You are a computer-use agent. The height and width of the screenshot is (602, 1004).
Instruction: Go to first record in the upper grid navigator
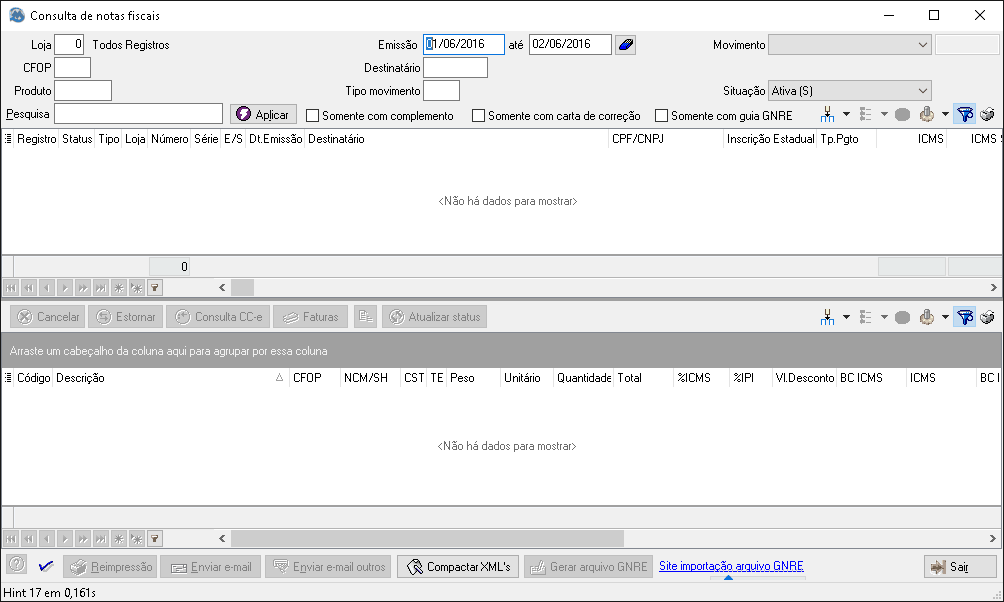[x=11, y=288]
